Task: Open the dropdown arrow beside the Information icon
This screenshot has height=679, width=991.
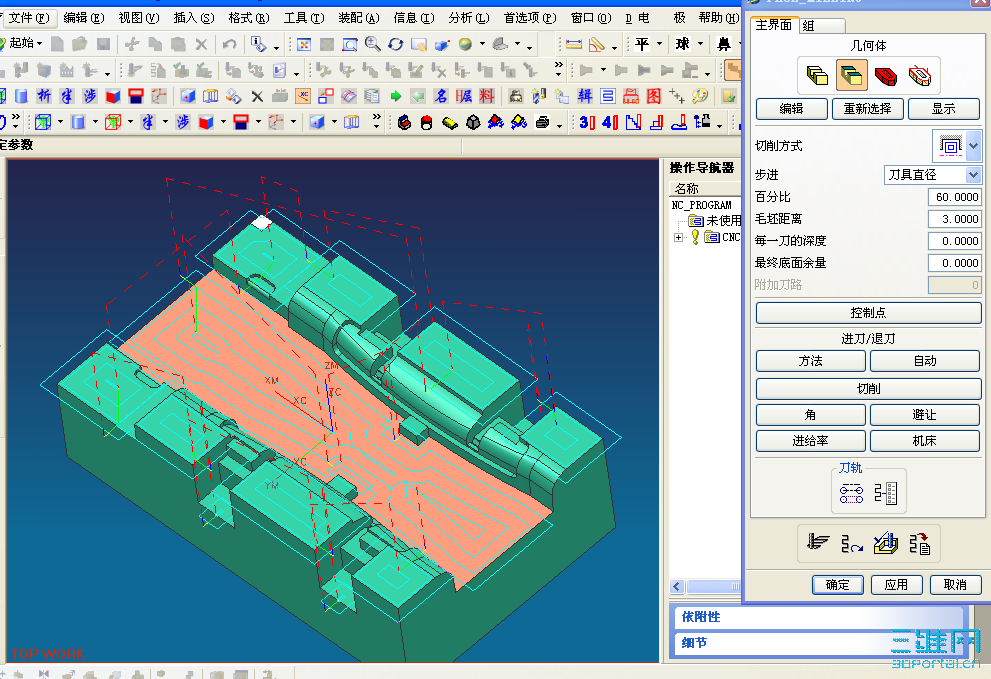Action: point(276,47)
